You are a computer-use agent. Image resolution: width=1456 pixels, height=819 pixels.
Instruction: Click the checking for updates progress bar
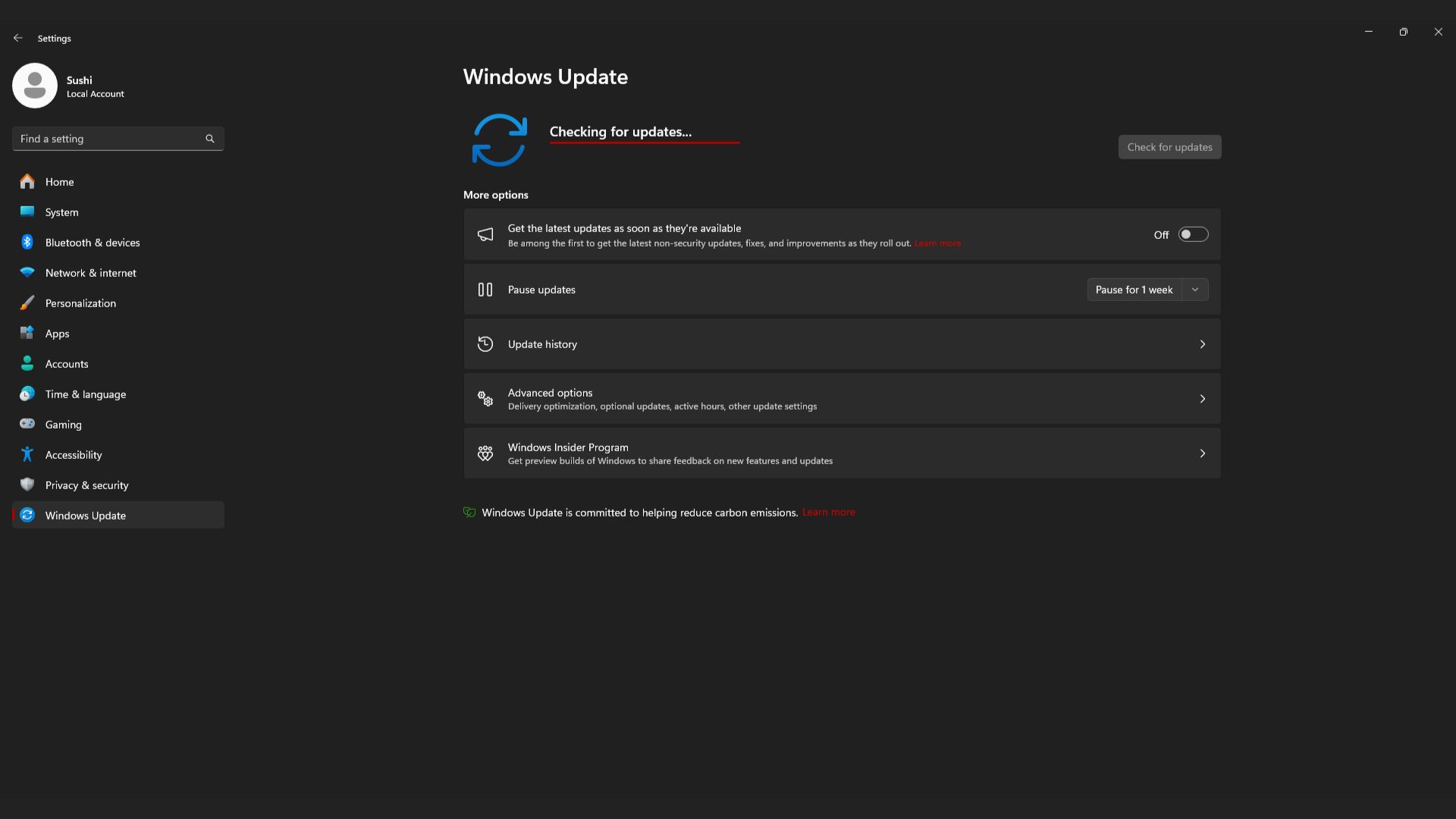click(x=645, y=143)
